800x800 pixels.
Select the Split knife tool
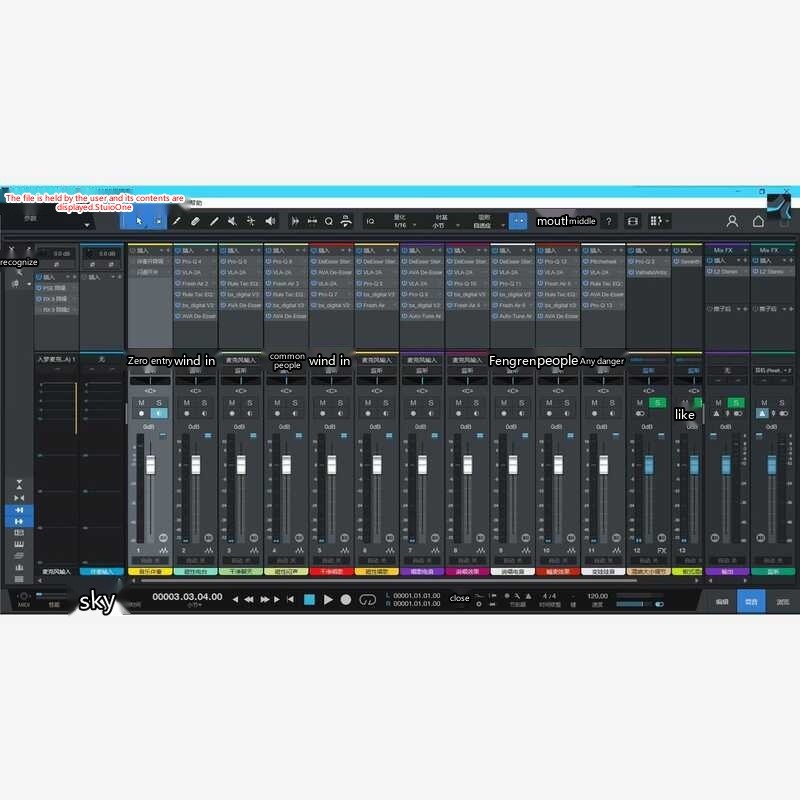177,221
